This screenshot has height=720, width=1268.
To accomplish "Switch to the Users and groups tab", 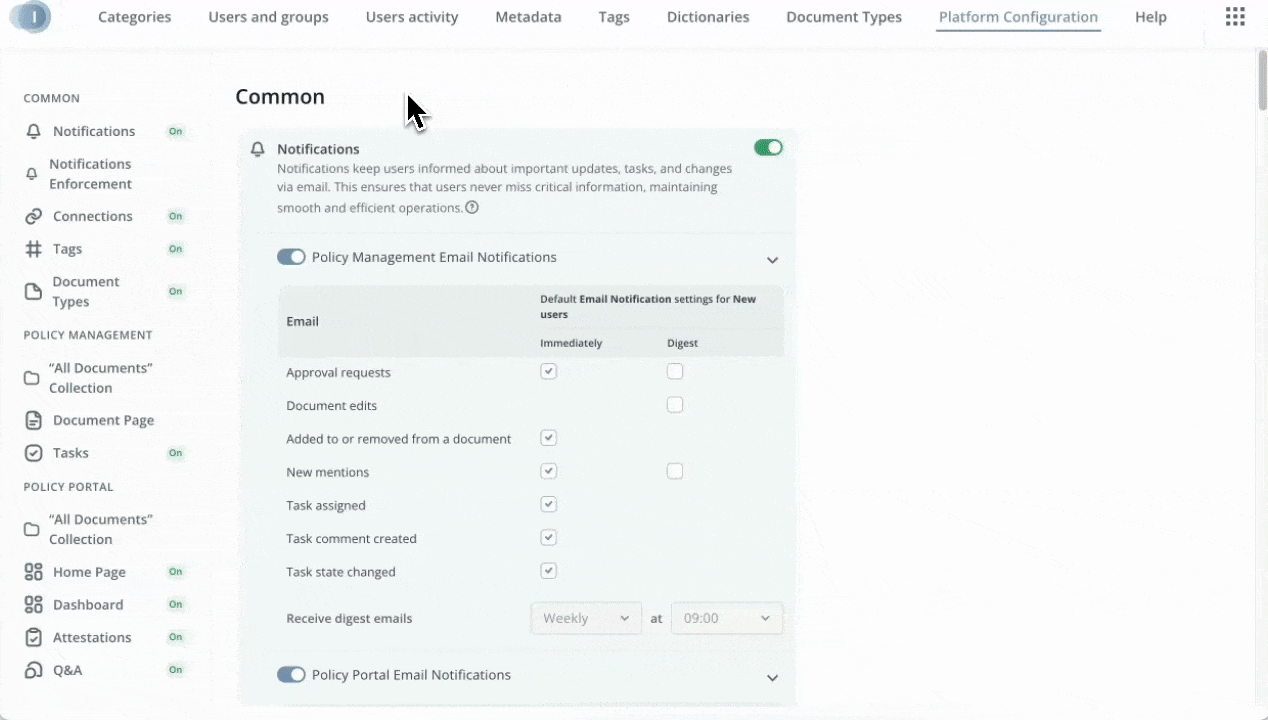I will coord(268,17).
